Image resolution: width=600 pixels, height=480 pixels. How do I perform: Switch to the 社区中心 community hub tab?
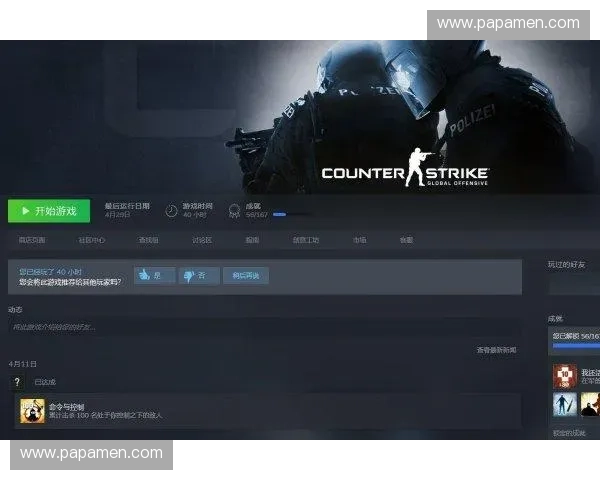[92, 240]
